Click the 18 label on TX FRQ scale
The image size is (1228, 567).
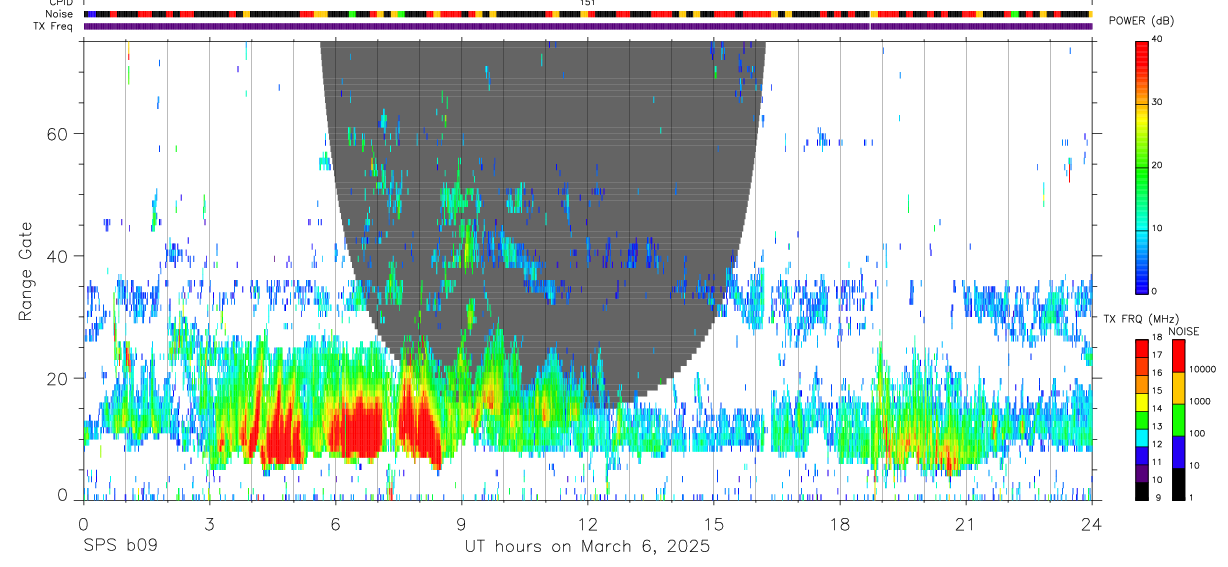(1156, 338)
